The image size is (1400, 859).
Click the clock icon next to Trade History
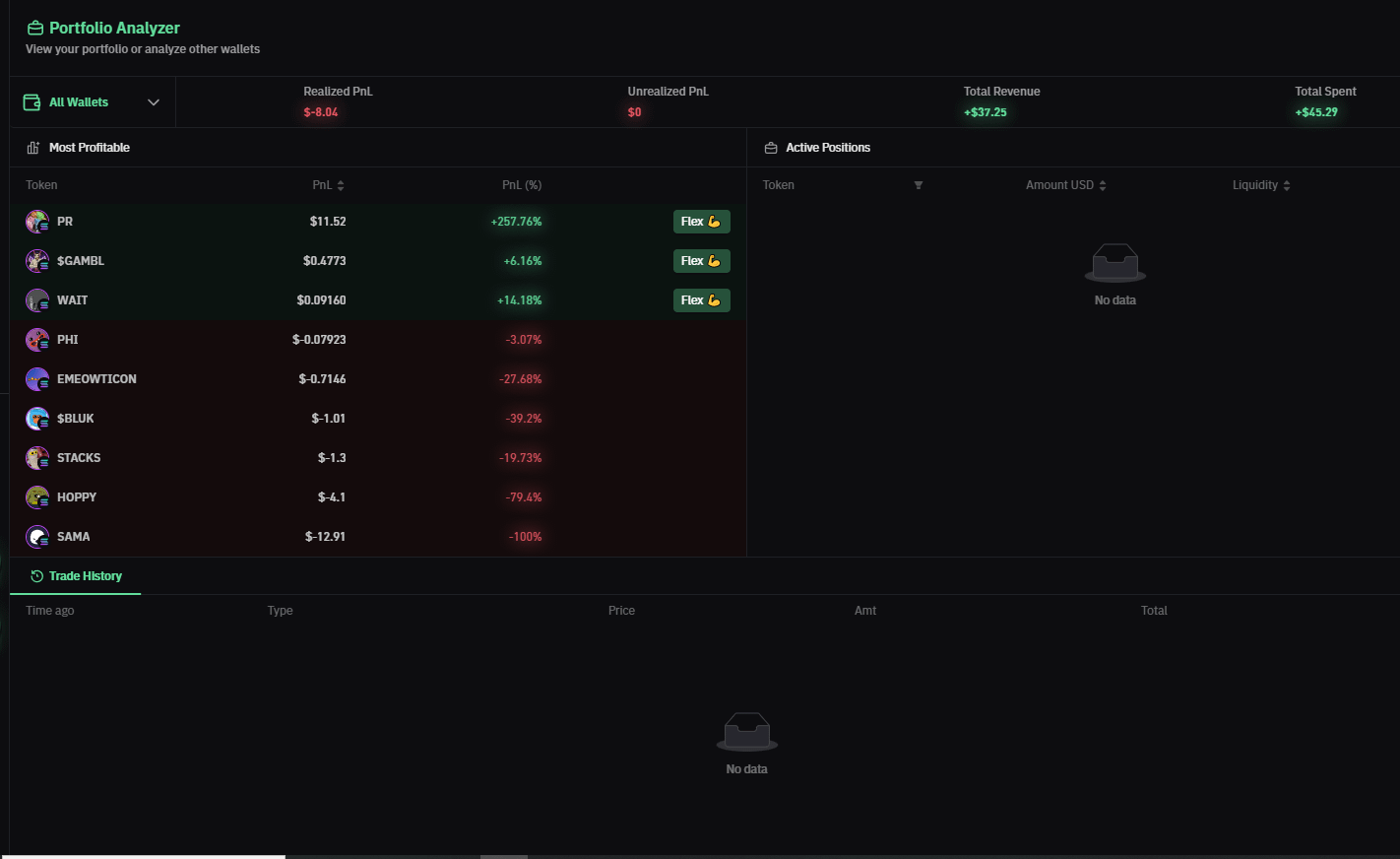36,575
